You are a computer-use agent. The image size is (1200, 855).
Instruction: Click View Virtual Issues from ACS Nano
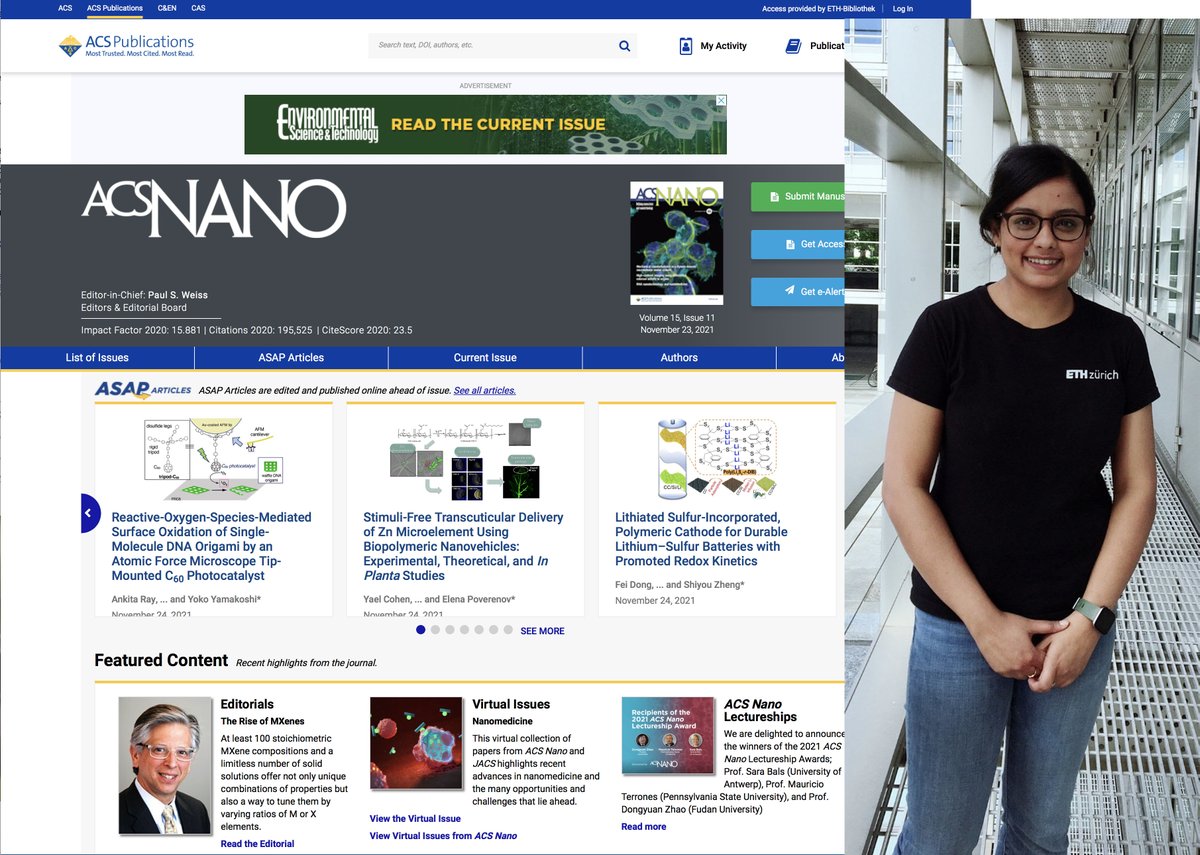[x=443, y=836]
